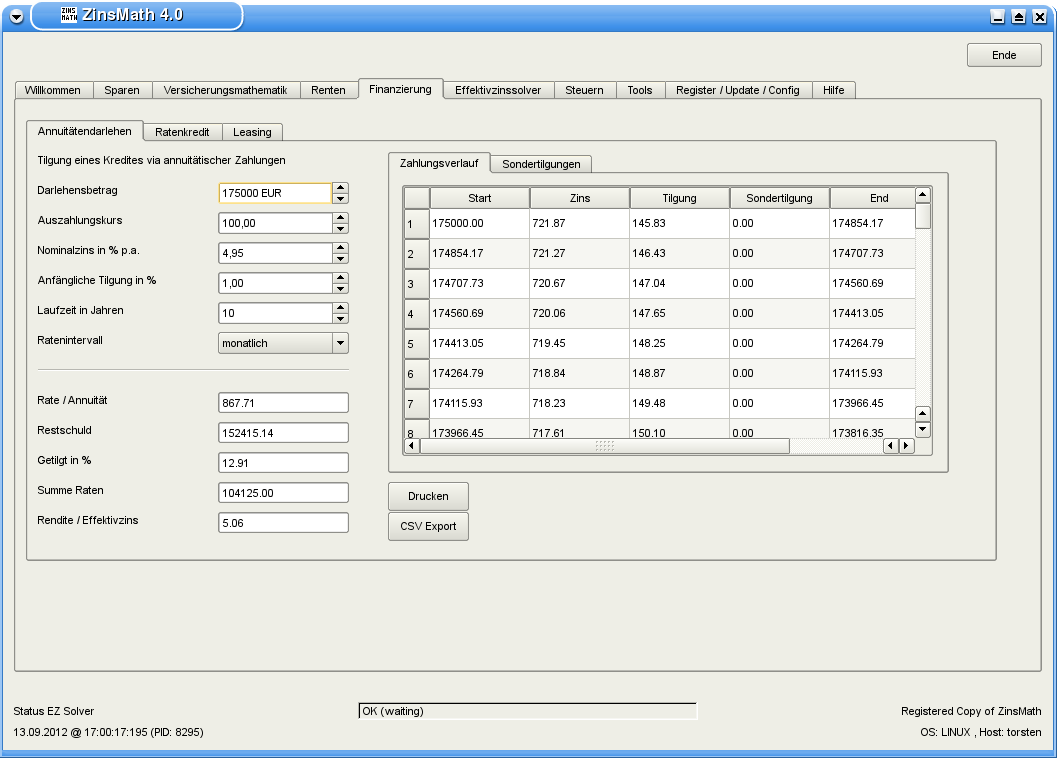The width and height of the screenshot is (1057, 758).
Task: Increase Laufzeit in Jahren with up arrow
Action: pyautogui.click(x=340, y=307)
